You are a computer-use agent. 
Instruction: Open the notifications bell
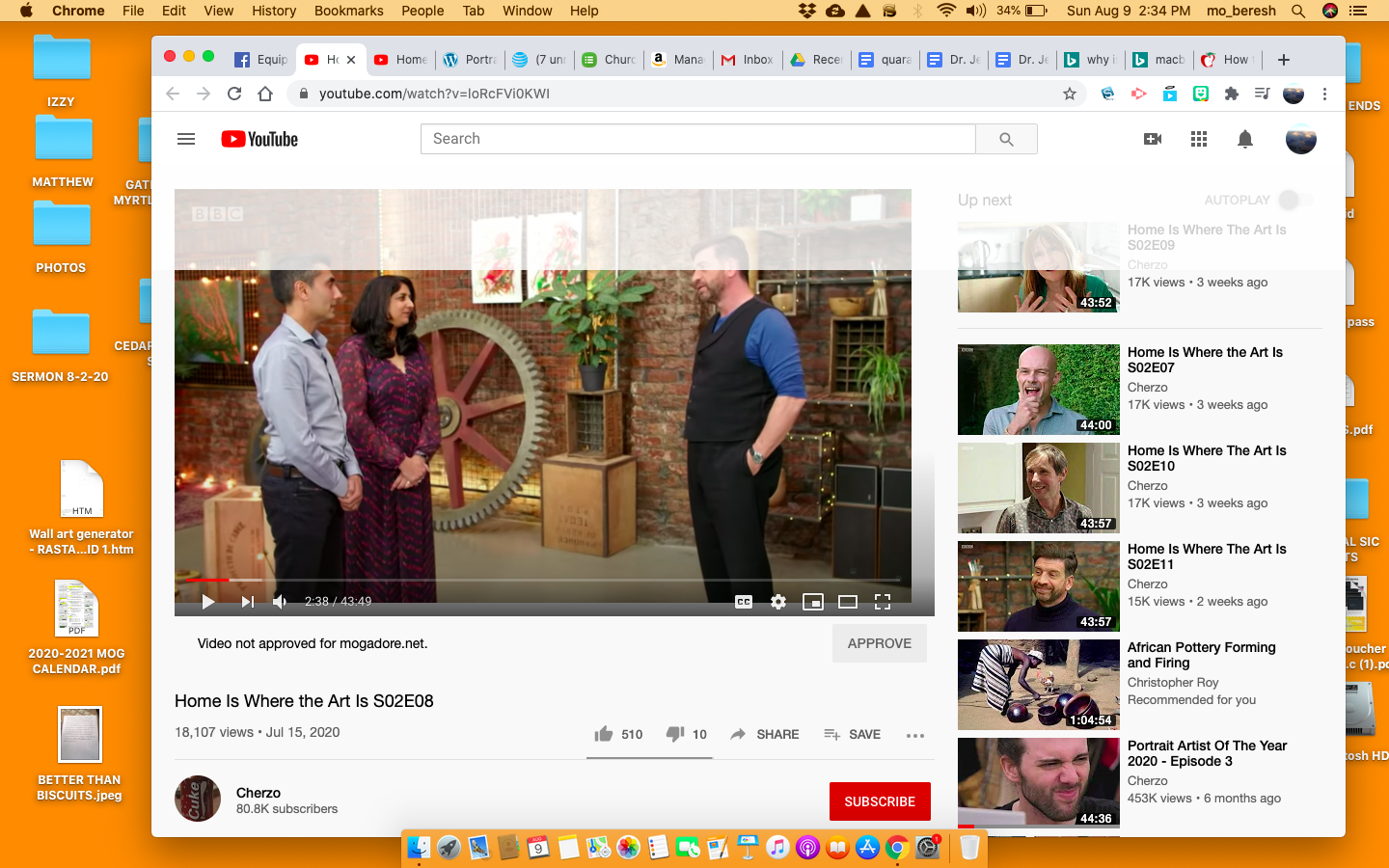tap(1245, 139)
